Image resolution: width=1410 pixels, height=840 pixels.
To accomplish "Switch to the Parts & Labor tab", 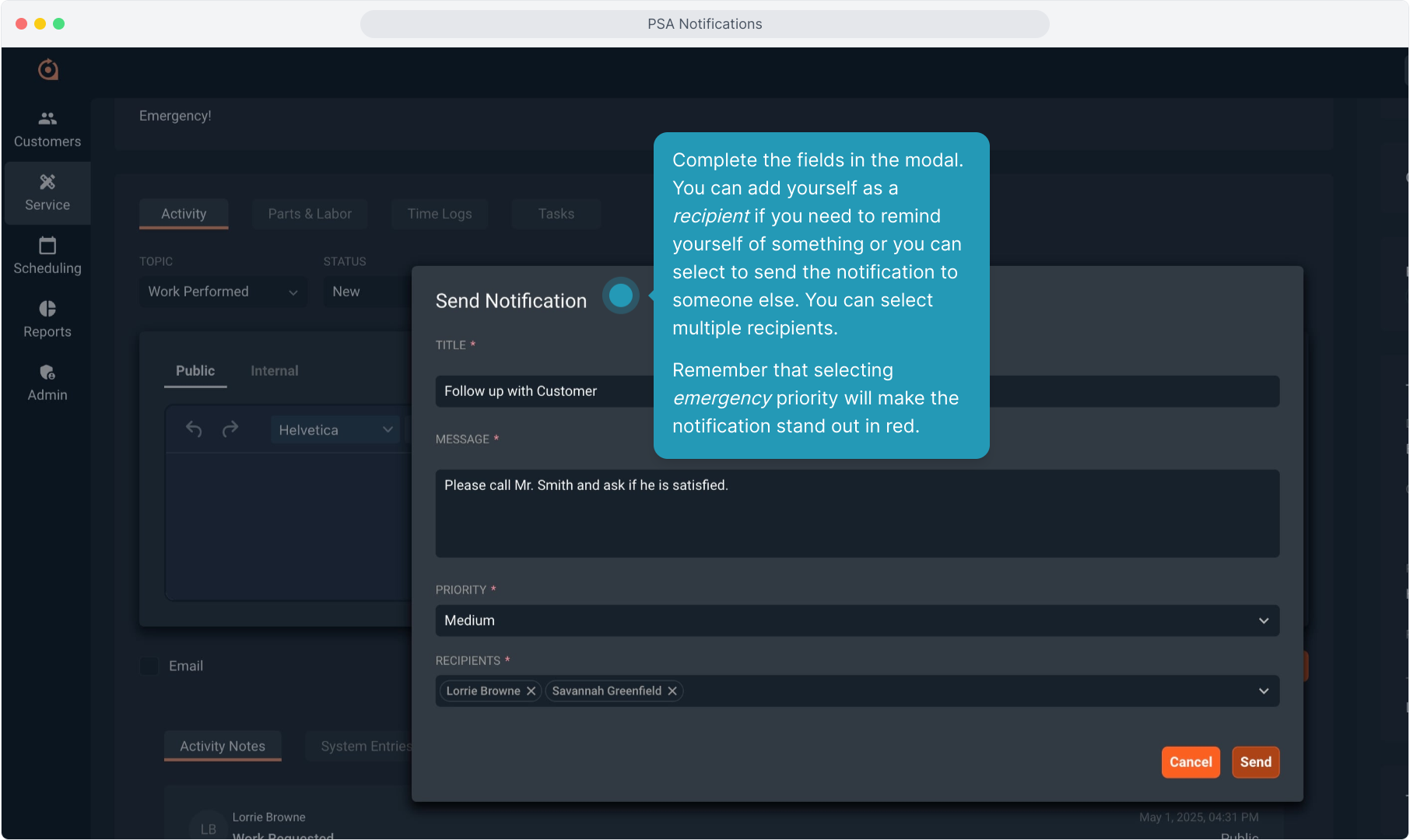I will [x=310, y=214].
